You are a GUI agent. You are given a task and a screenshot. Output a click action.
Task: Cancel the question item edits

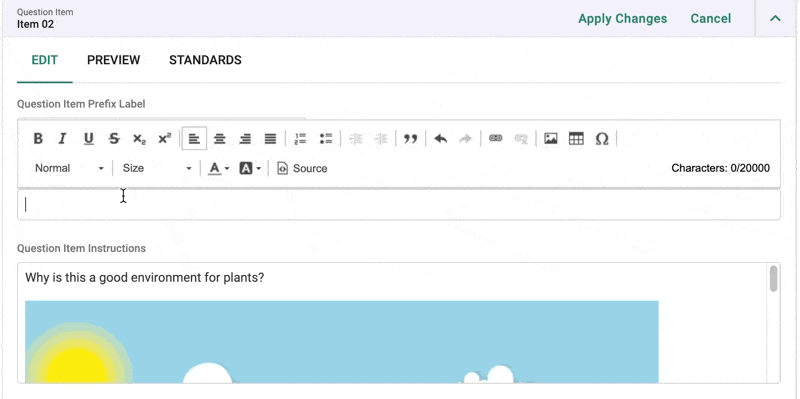pos(711,19)
